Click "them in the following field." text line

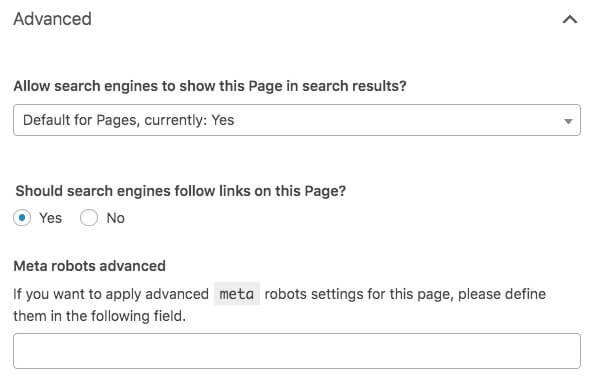point(99,316)
